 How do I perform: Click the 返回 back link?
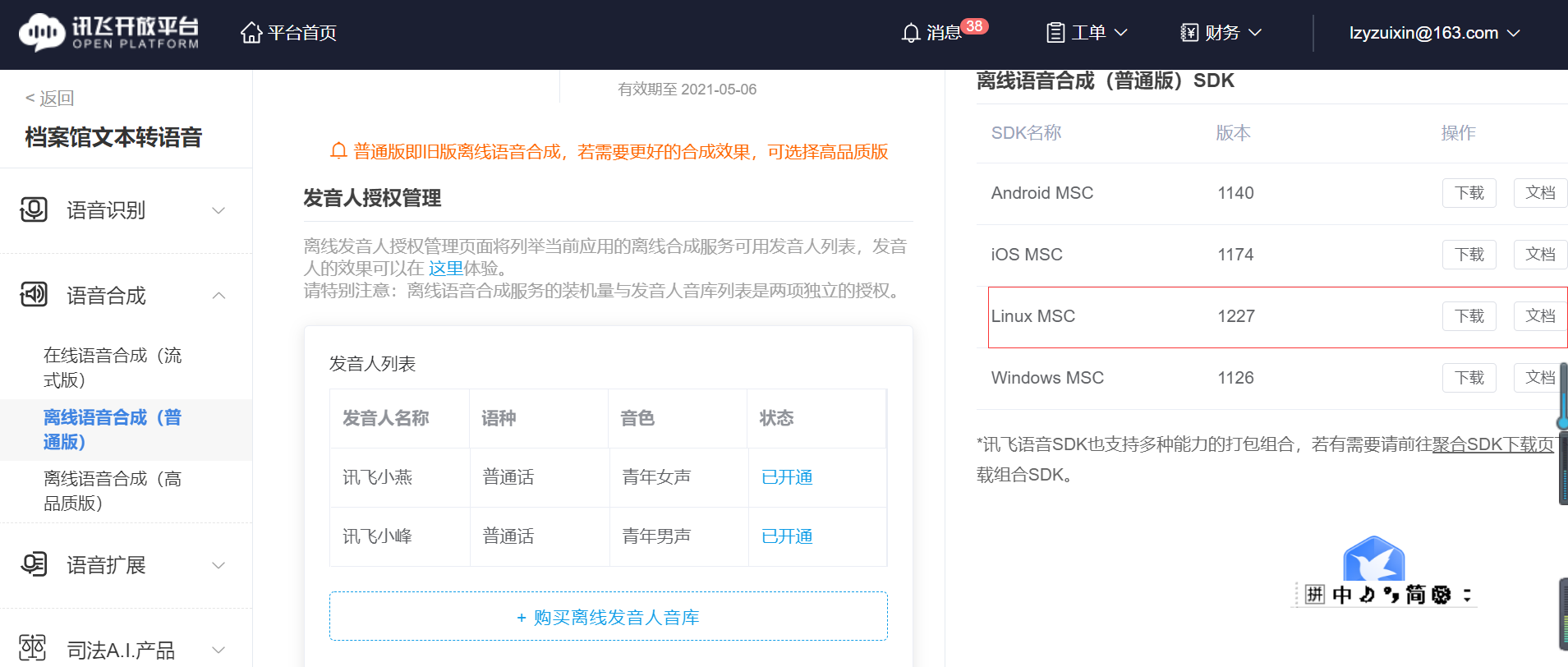49,98
